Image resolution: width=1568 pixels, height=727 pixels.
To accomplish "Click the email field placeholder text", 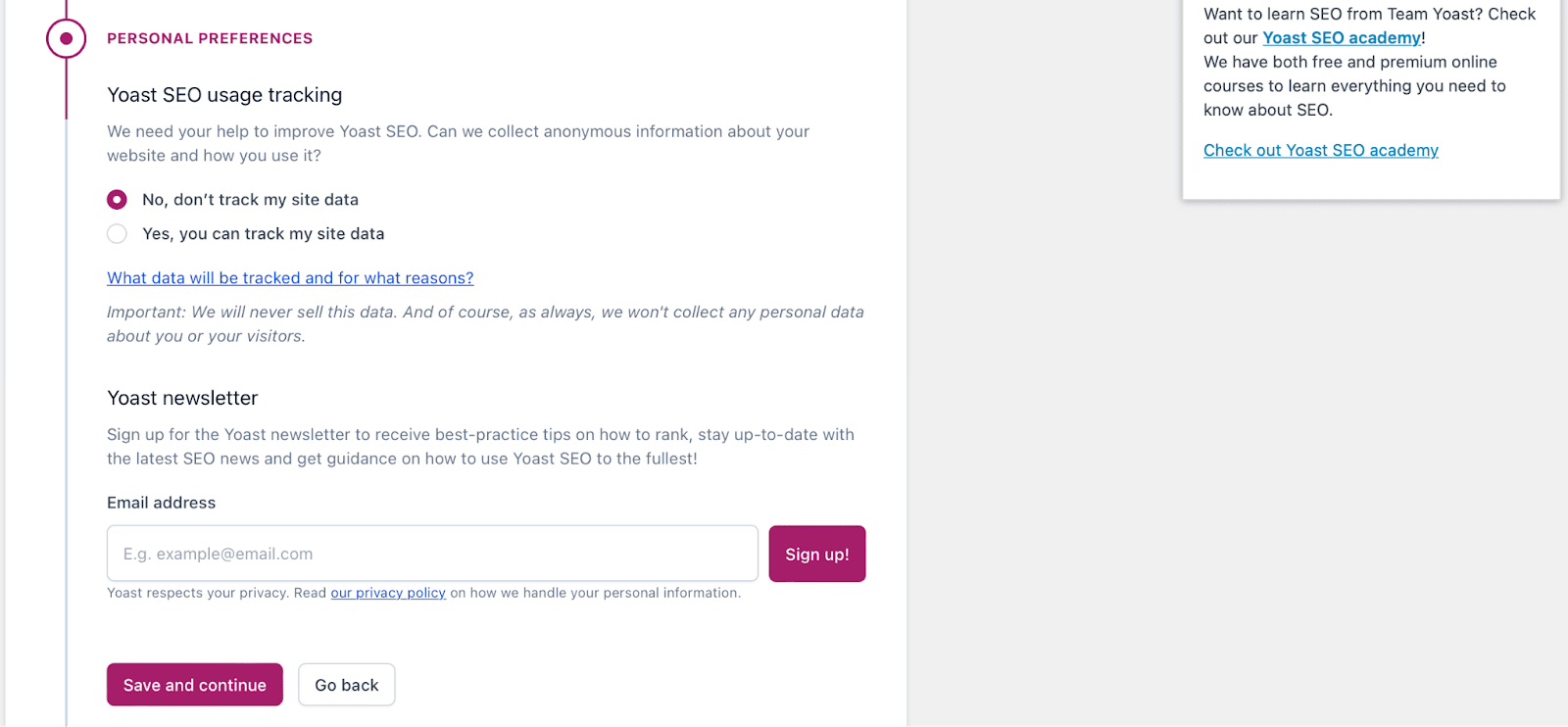I will tap(218, 553).
